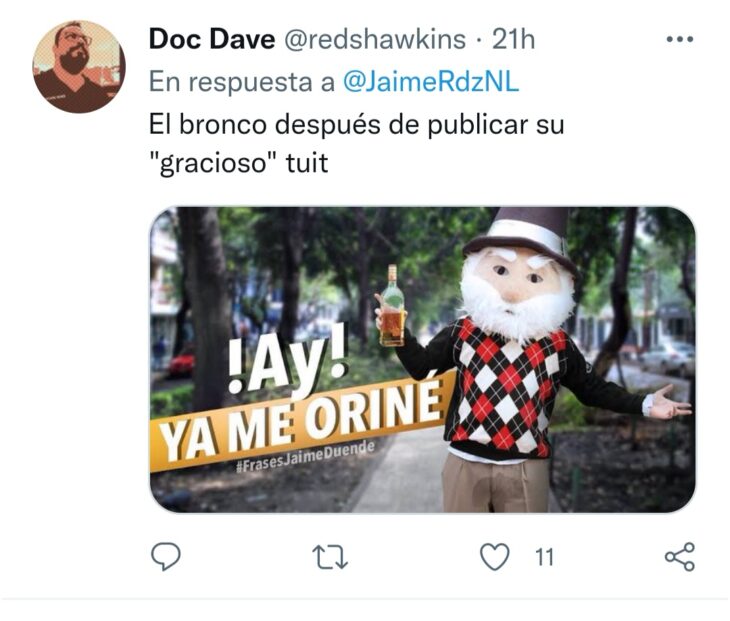Image resolution: width=730 pixels, height=621 pixels.
Task: Click the mascot's bearded face in the photo
Action: click(517, 291)
